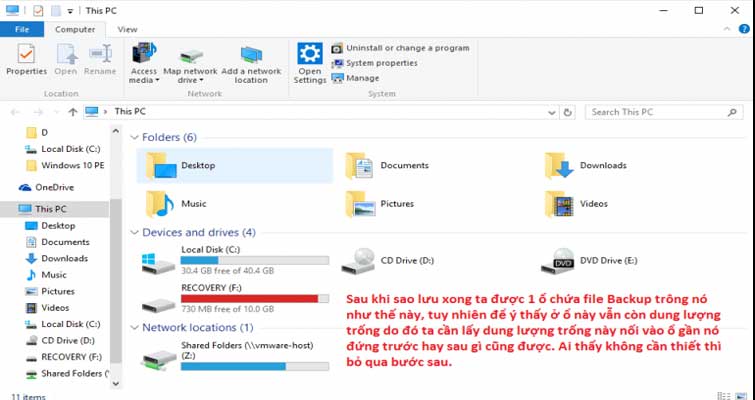Open Desktop in navigation pane
The height and width of the screenshot is (400, 755).
[x=51, y=226]
